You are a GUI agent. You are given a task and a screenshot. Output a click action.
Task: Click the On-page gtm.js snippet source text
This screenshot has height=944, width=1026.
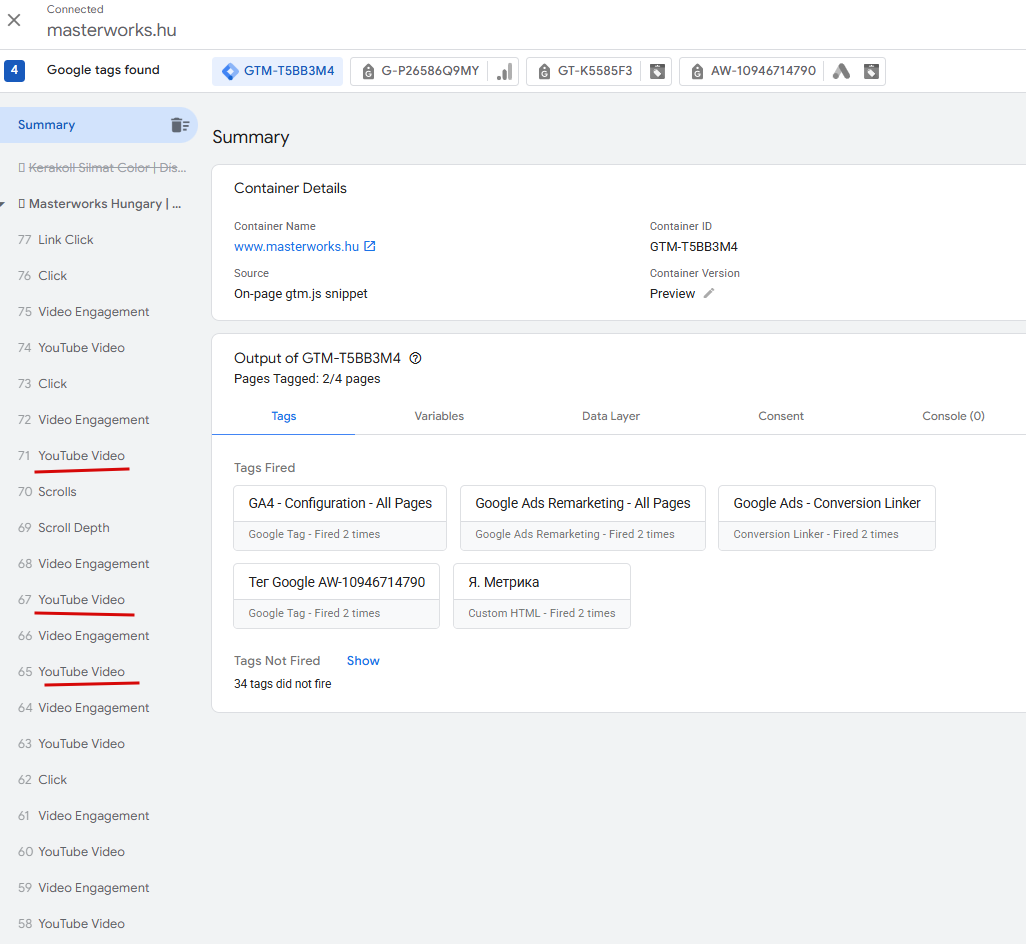click(300, 294)
